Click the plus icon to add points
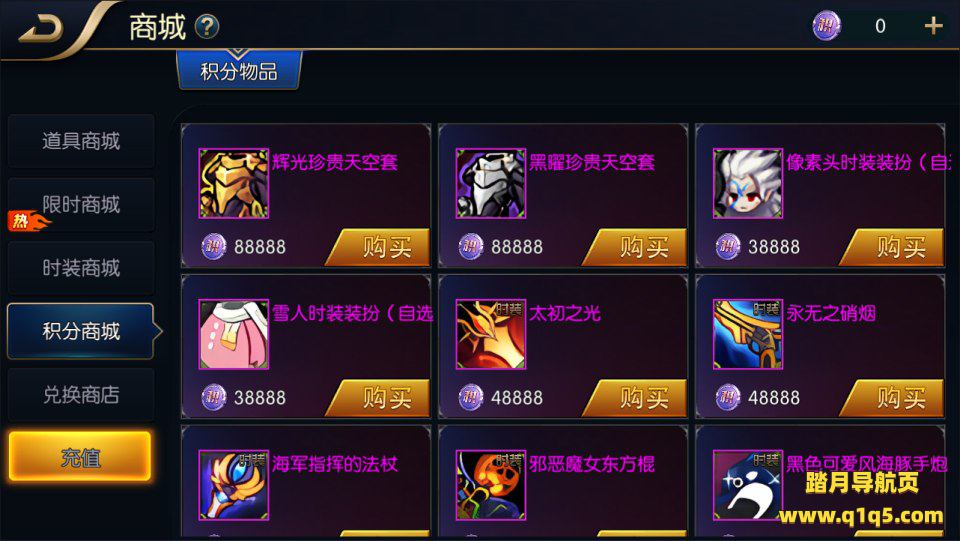 pos(933,26)
